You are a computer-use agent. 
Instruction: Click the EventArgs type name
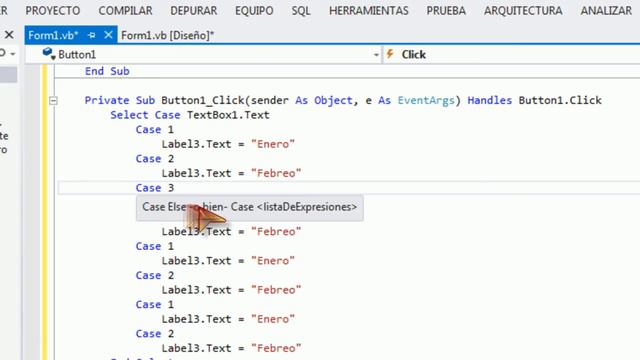tap(426, 100)
